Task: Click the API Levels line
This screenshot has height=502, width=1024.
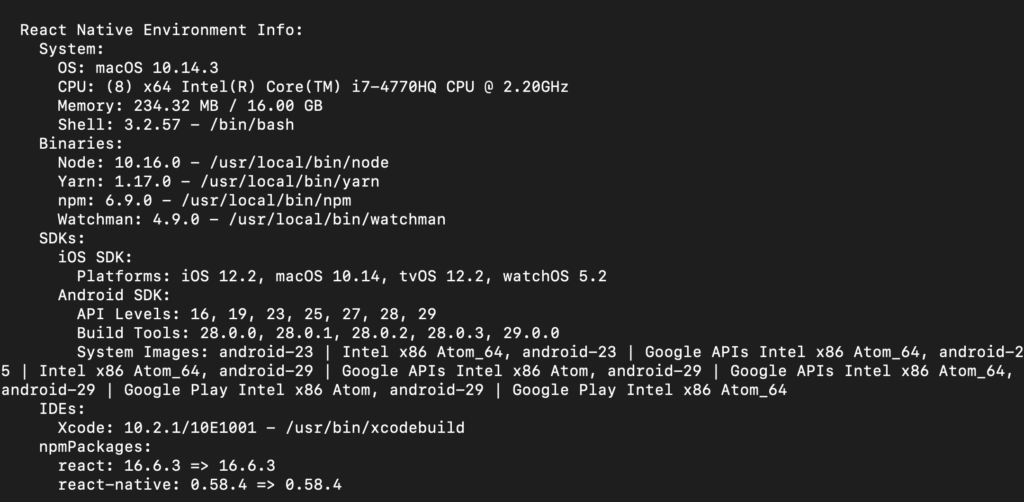Action: [256, 314]
